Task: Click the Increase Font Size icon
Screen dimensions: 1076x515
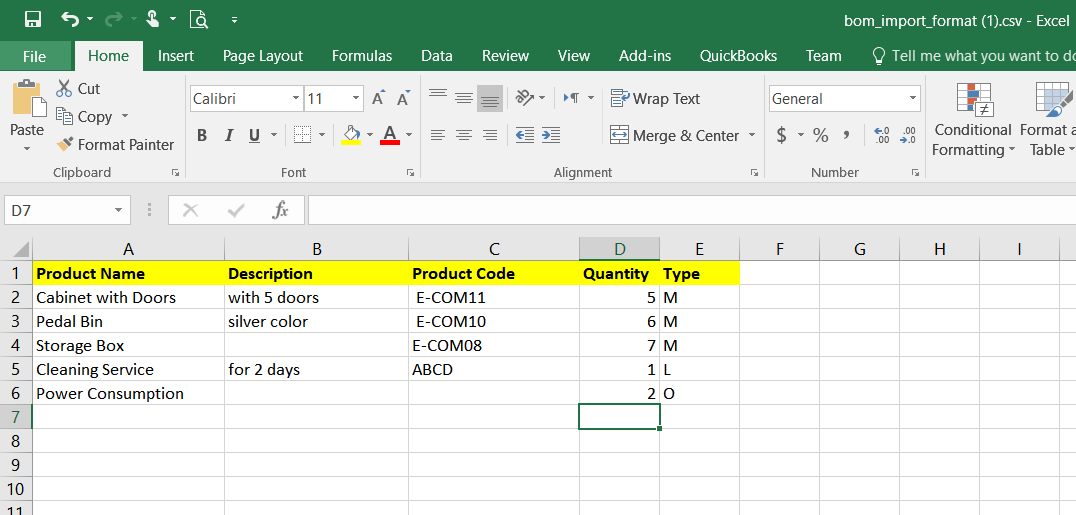Action: coord(378,99)
